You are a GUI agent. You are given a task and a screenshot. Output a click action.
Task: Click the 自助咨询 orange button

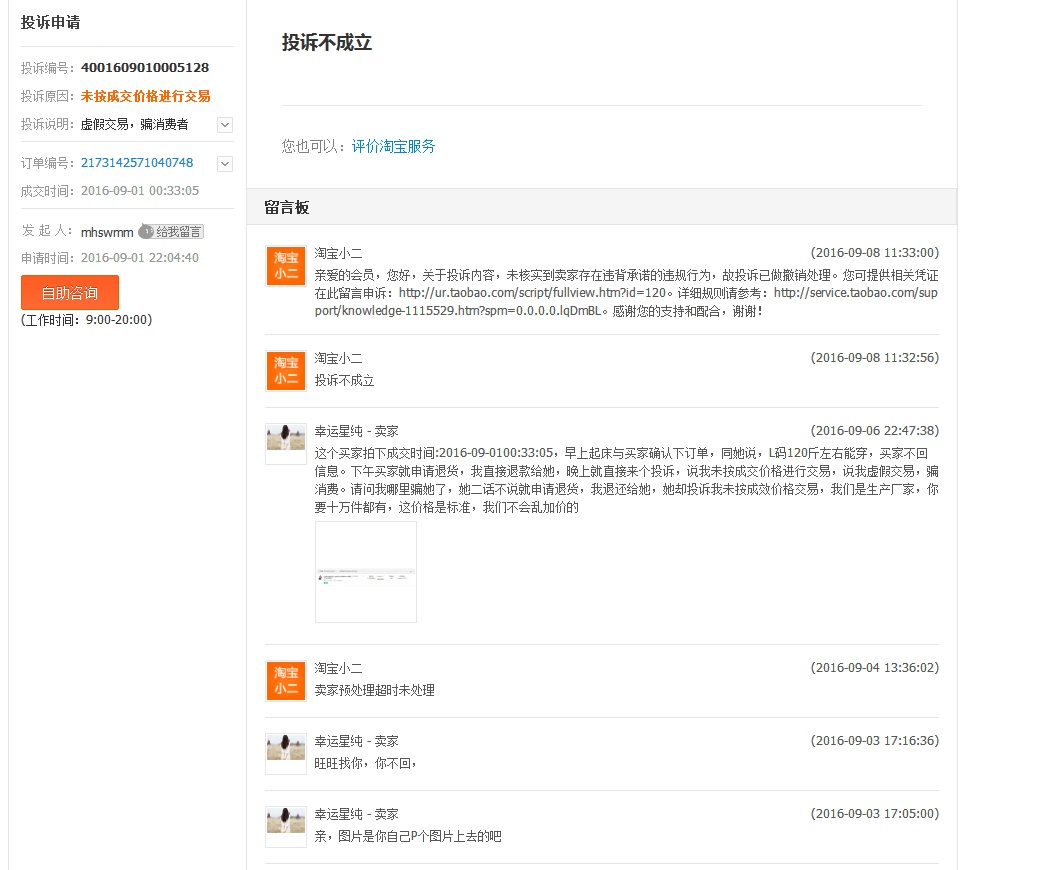tap(70, 292)
